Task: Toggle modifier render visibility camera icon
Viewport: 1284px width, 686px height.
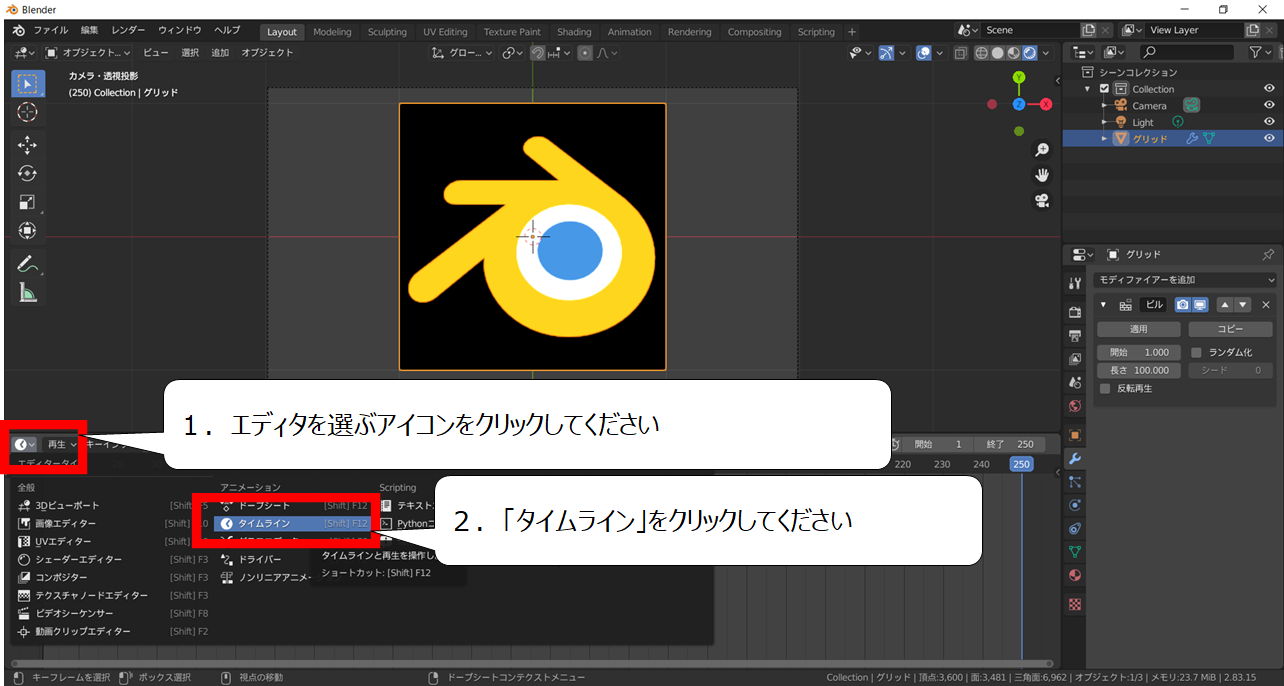Action: click(x=1182, y=305)
